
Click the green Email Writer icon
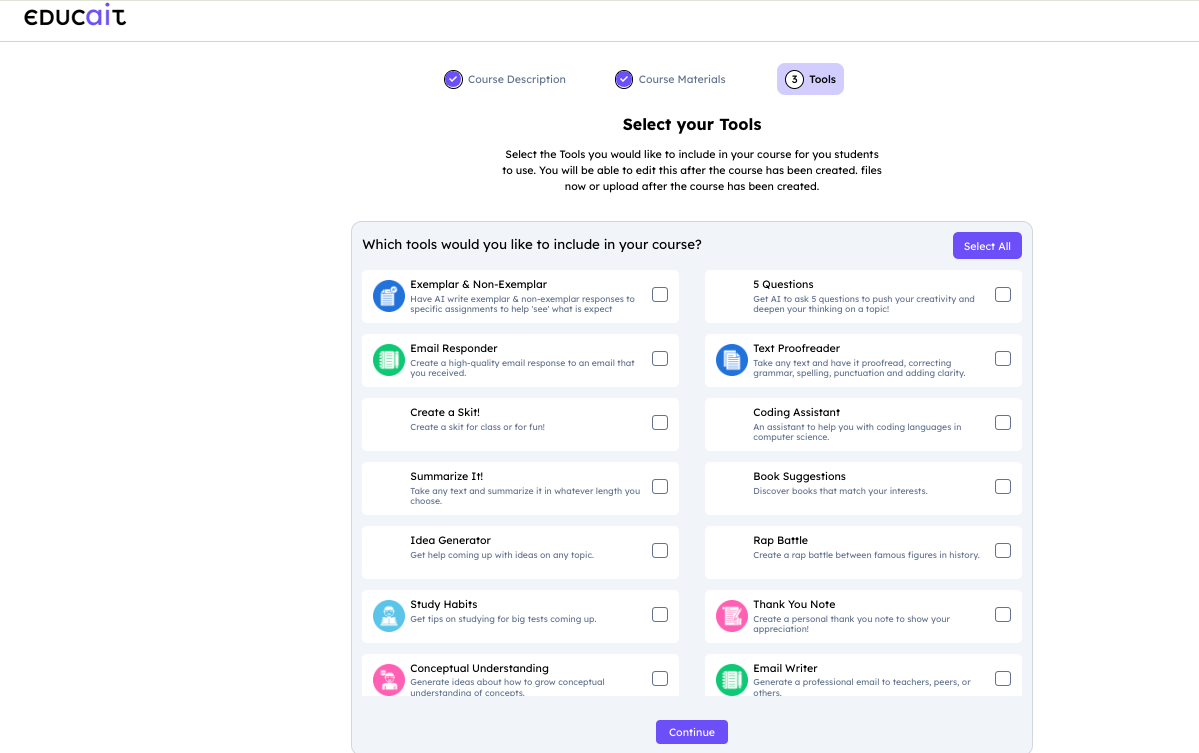tap(731, 679)
